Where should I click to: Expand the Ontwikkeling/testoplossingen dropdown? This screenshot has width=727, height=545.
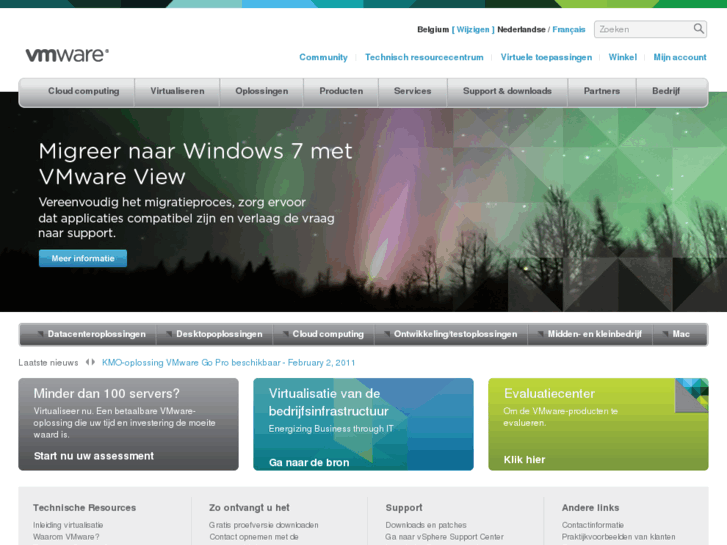pyautogui.click(x=451, y=334)
